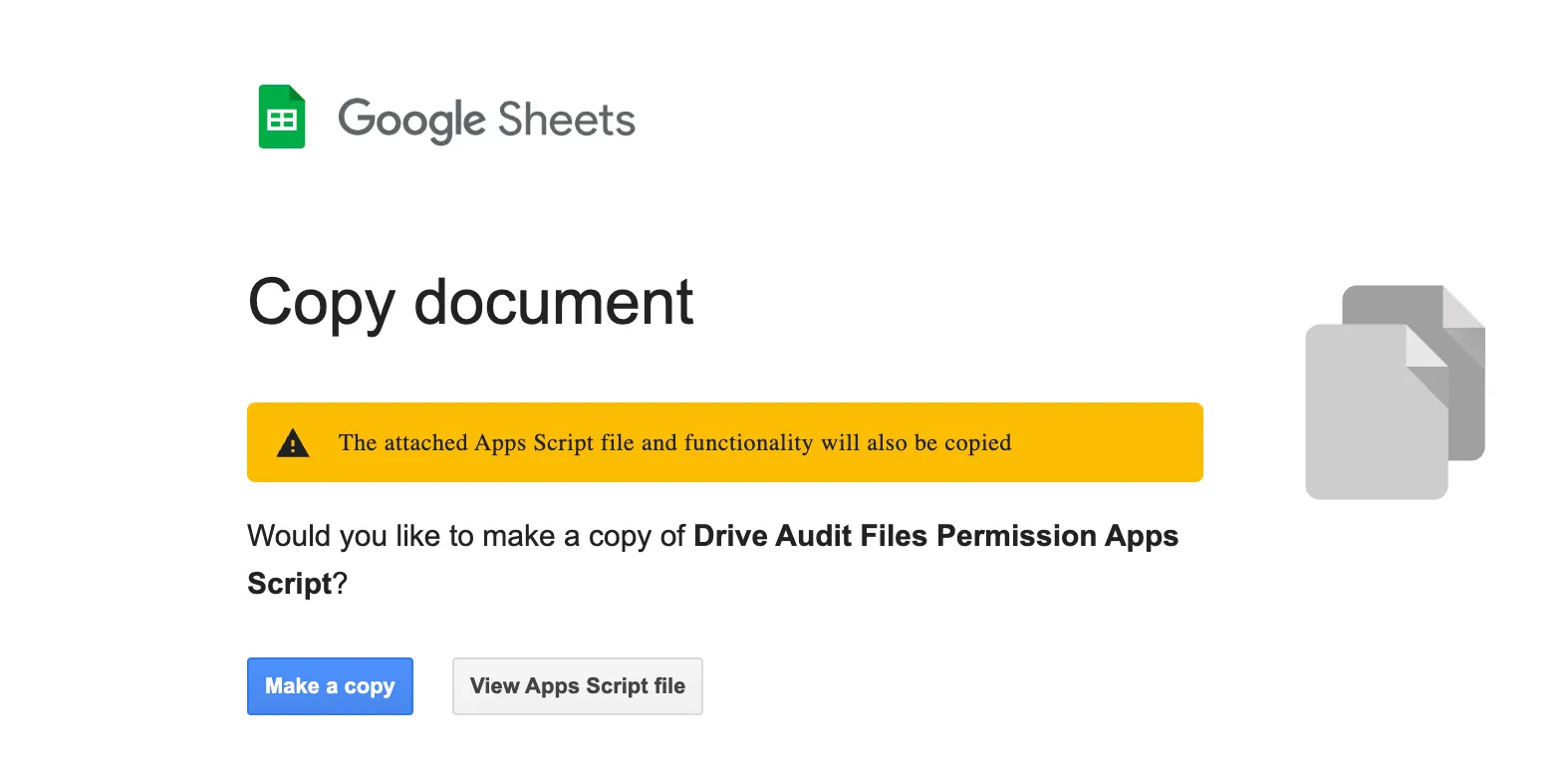Click the green Google Sheets icon

coord(282,117)
